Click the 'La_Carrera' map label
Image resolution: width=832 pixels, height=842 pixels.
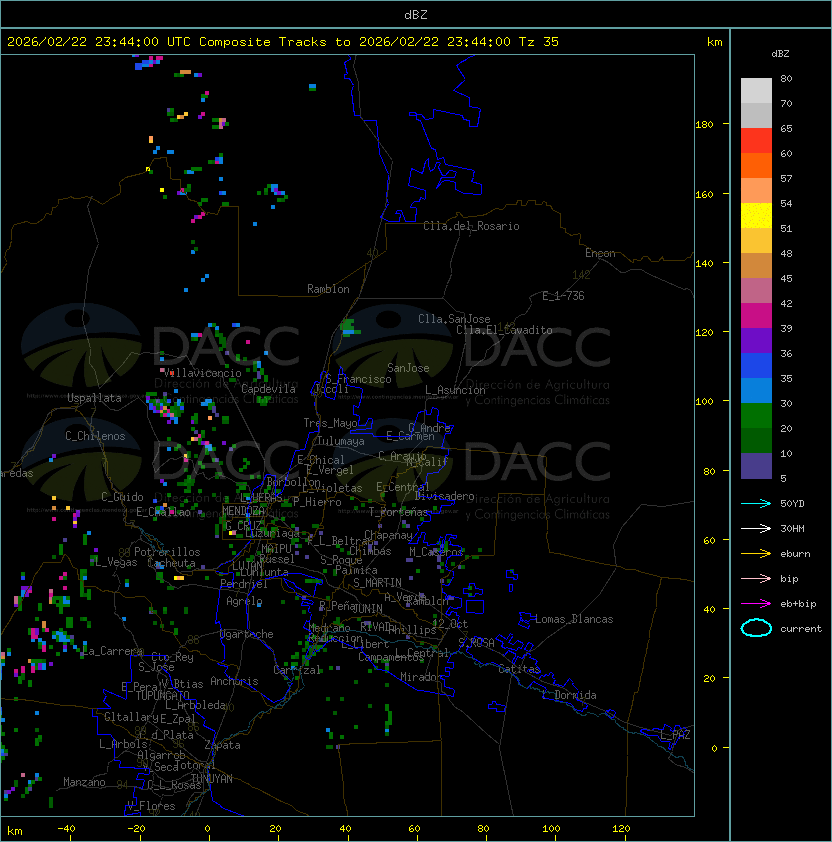(x=113, y=651)
